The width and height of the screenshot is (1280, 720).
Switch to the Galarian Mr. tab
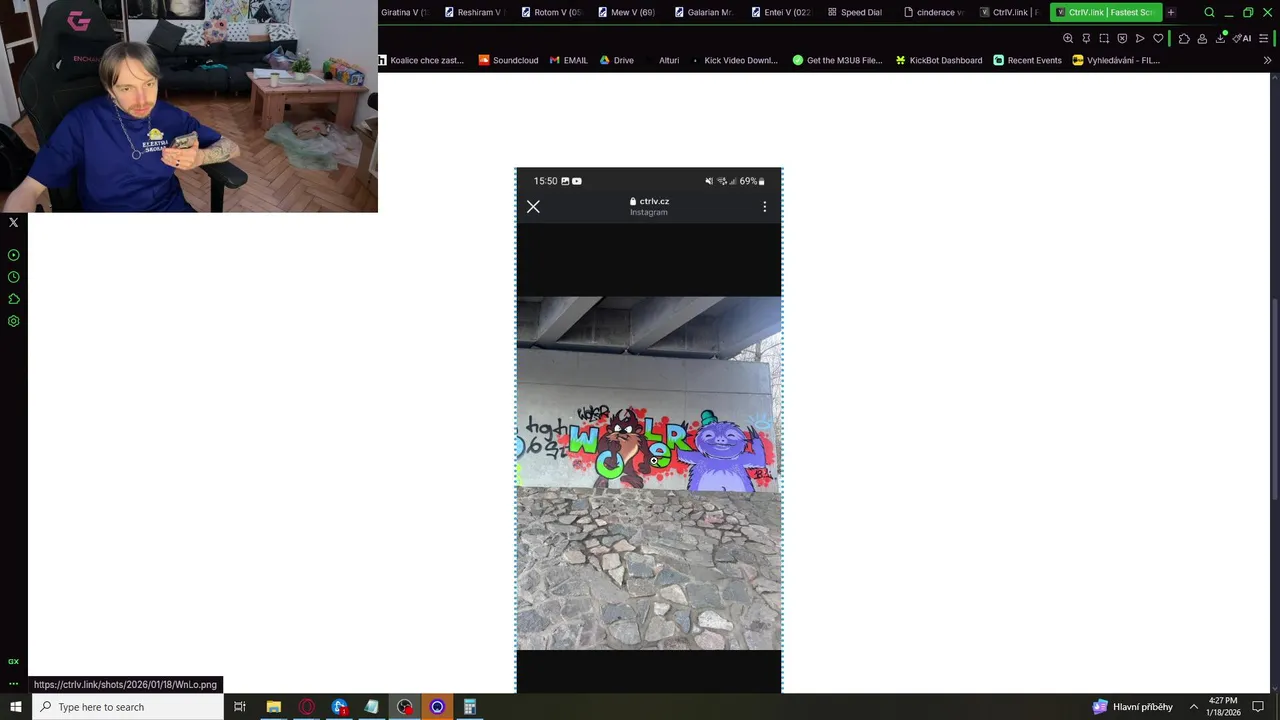pos(705,12)
